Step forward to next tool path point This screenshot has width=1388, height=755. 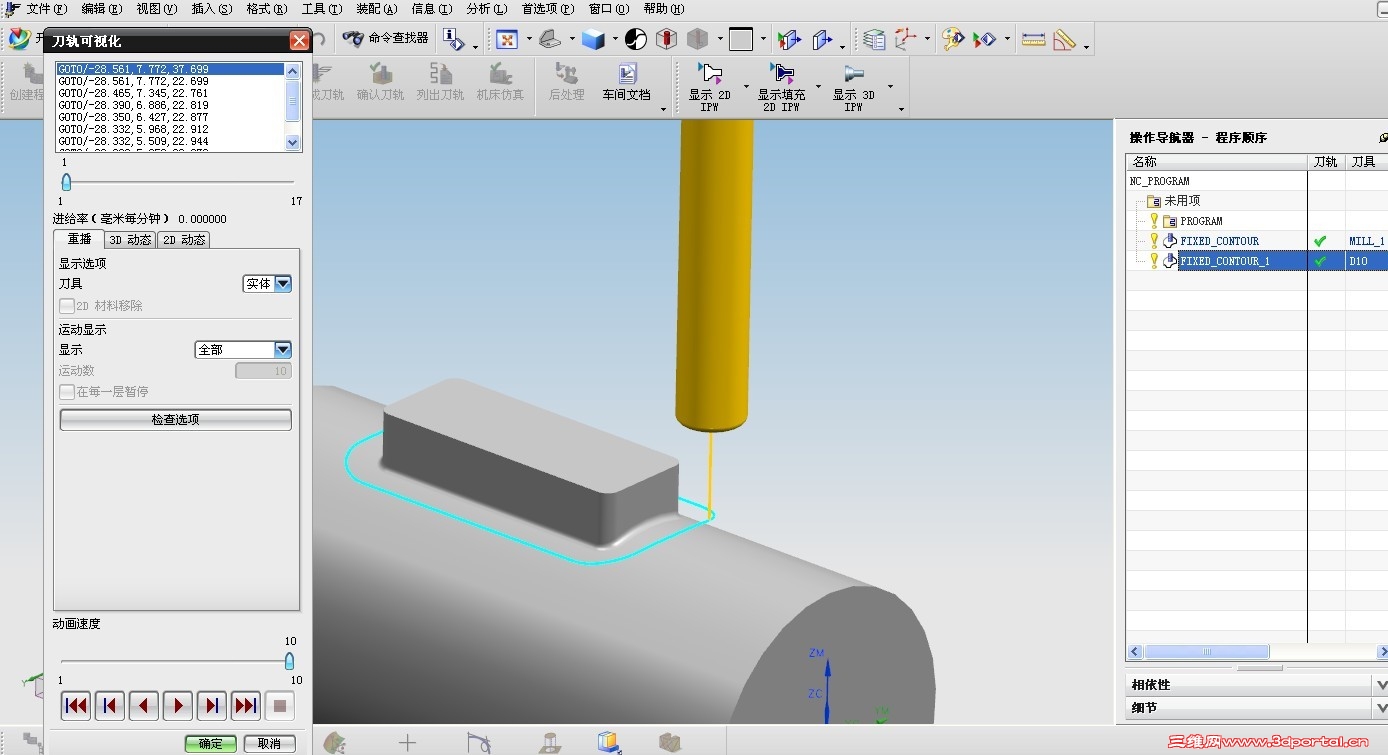tap(211, 706)
